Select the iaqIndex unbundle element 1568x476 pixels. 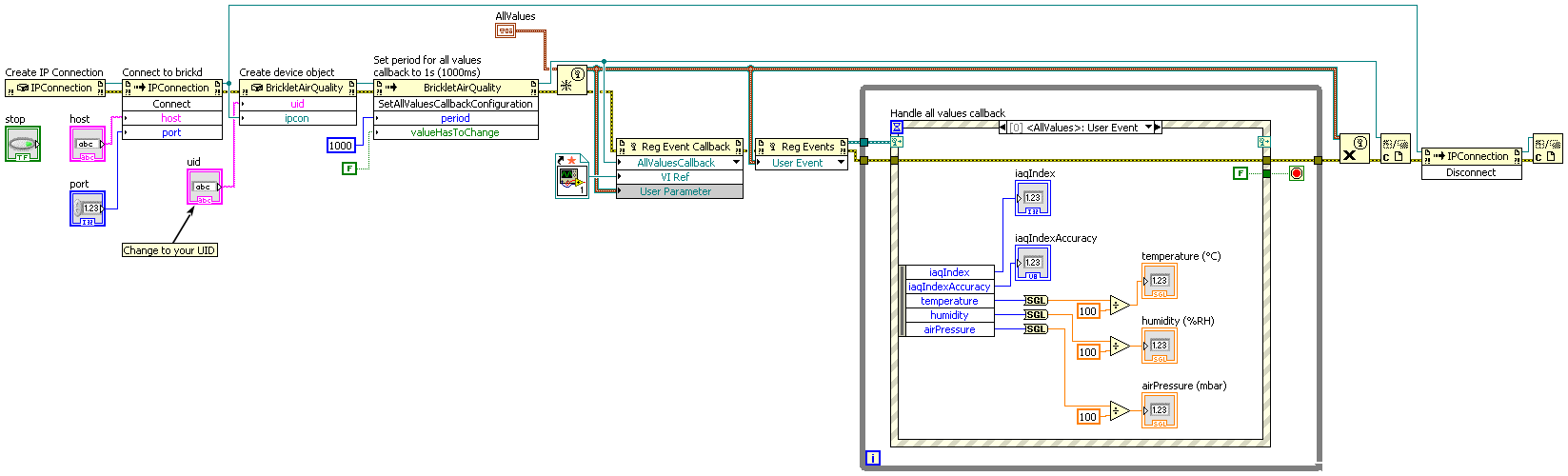pyautogui.click(x=949, y=272)
